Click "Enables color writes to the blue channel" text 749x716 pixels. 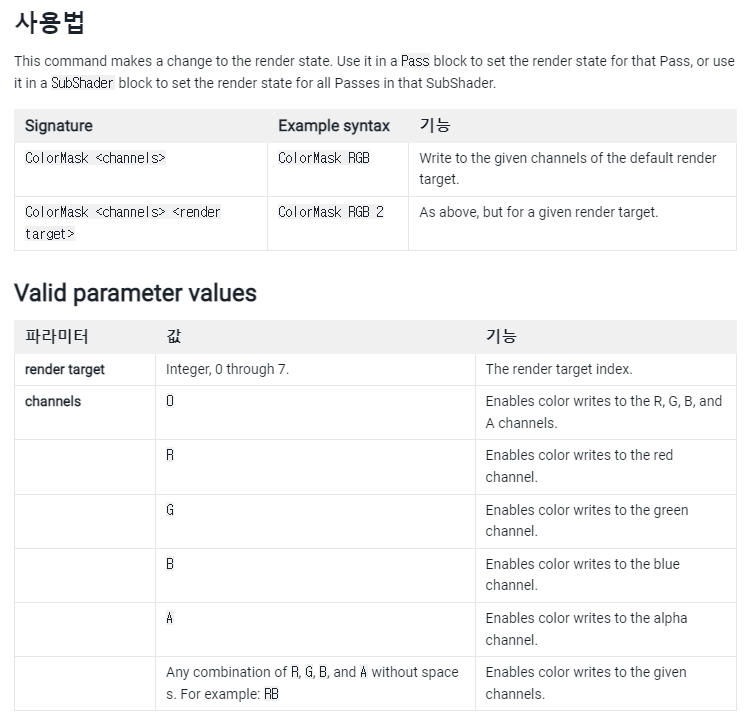[x=582, y=574]
